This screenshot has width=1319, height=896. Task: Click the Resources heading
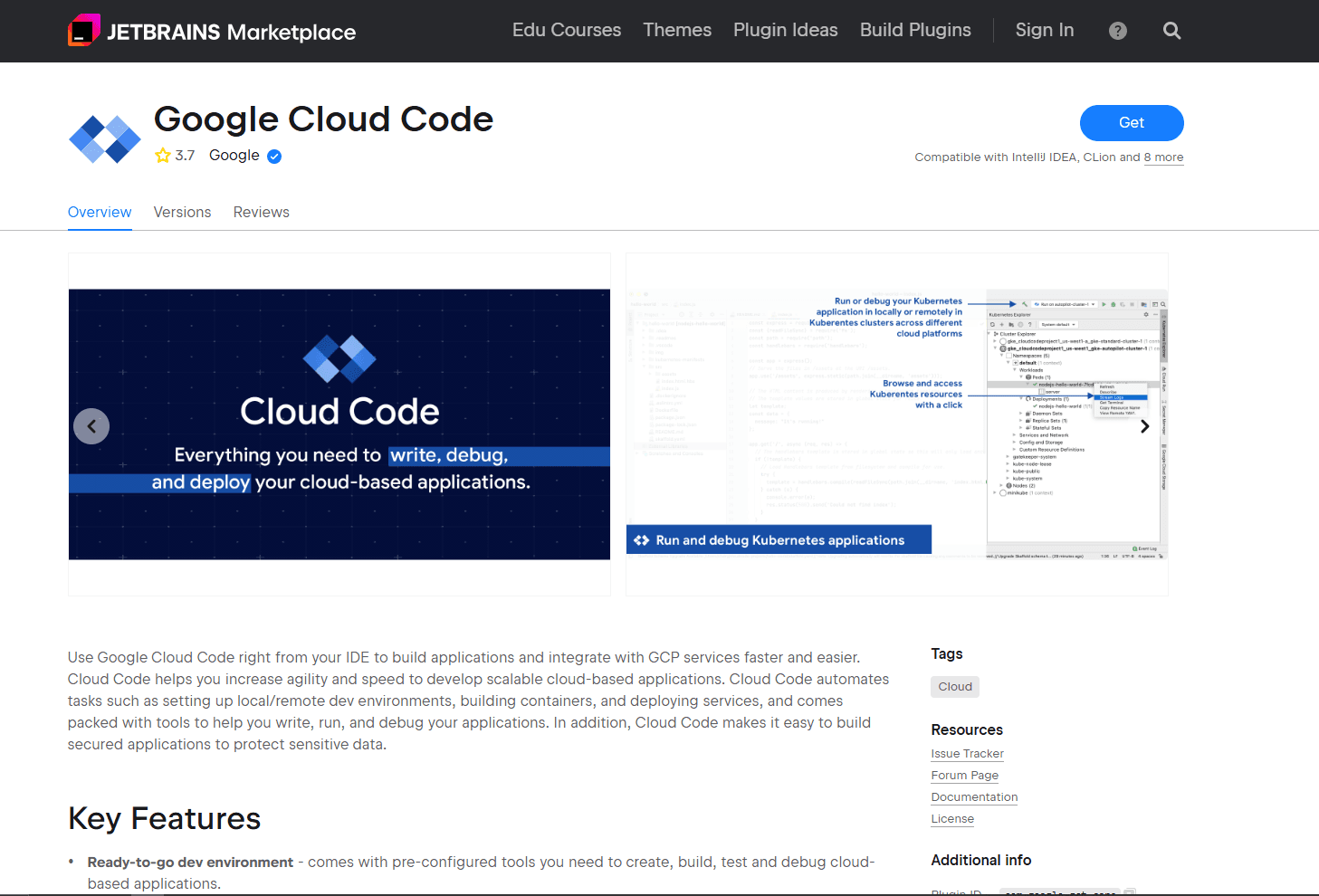(x=967, y=729)
